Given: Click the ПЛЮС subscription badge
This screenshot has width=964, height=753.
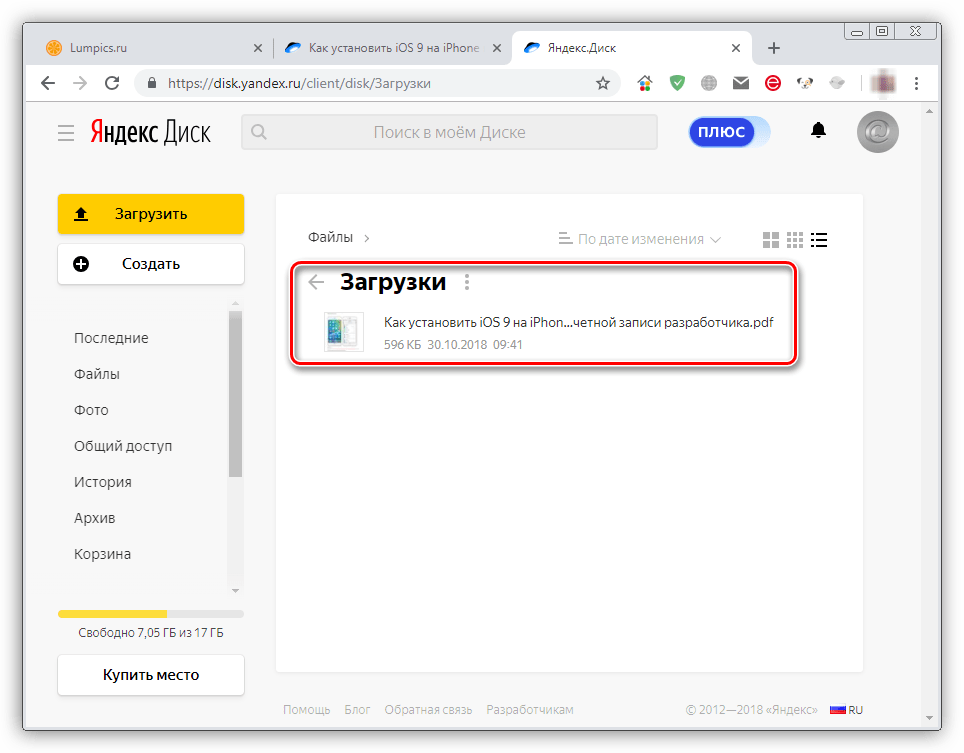Looking at the screenshot, I should click(x=729, y=132).
